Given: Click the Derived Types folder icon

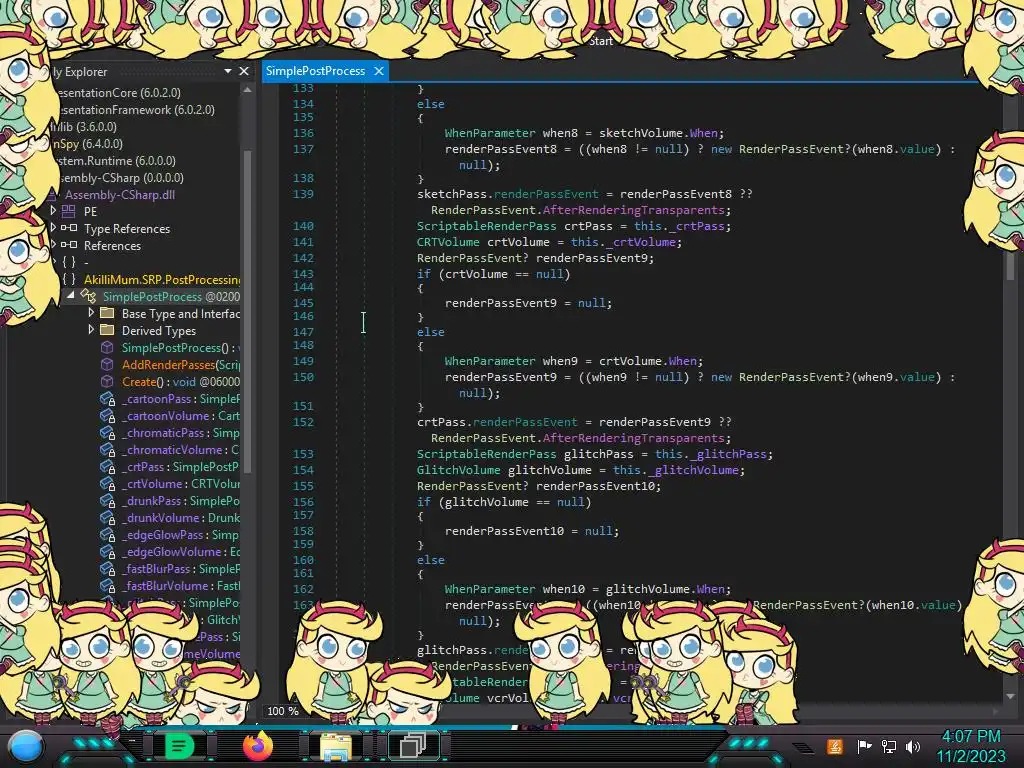Looking at the screenshot, I should click(107, 330).
